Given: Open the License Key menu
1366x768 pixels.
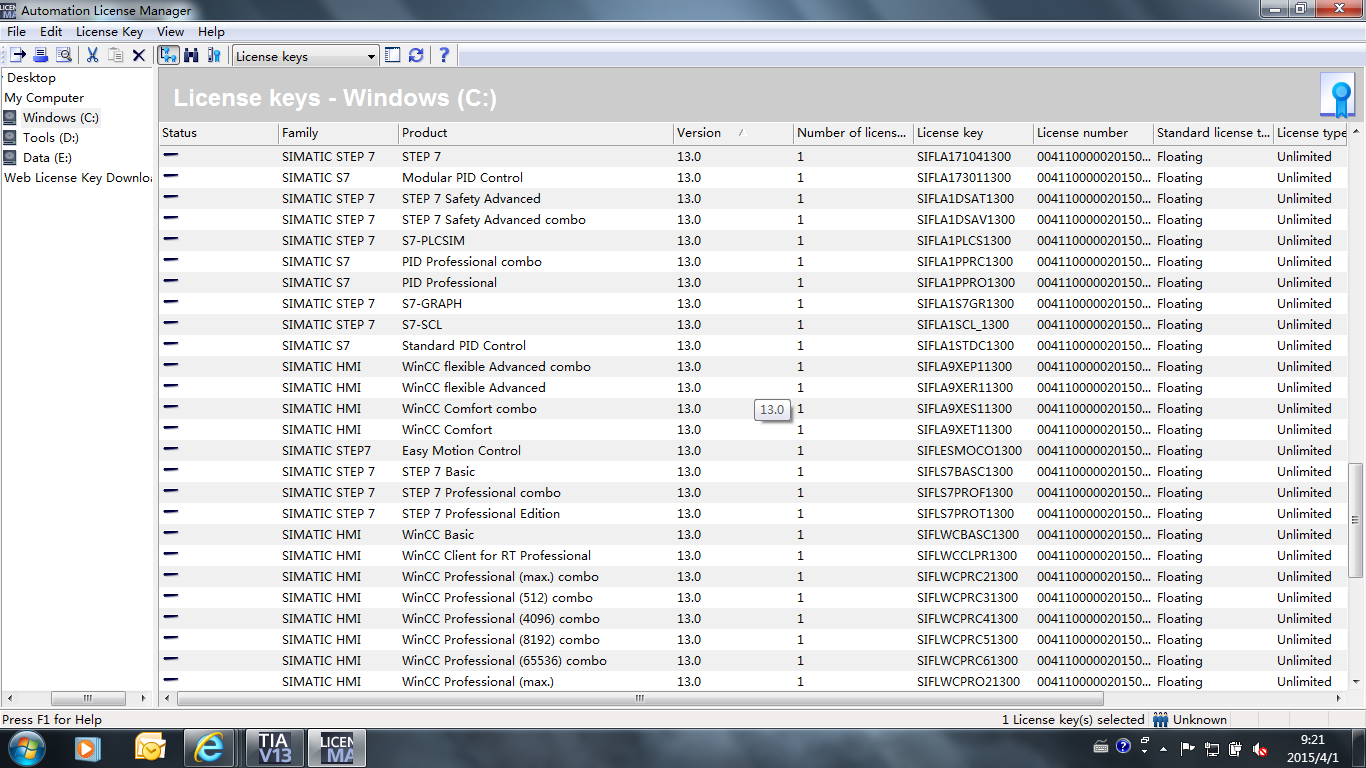Looking at the screenshot, I should tap(110, 32).
